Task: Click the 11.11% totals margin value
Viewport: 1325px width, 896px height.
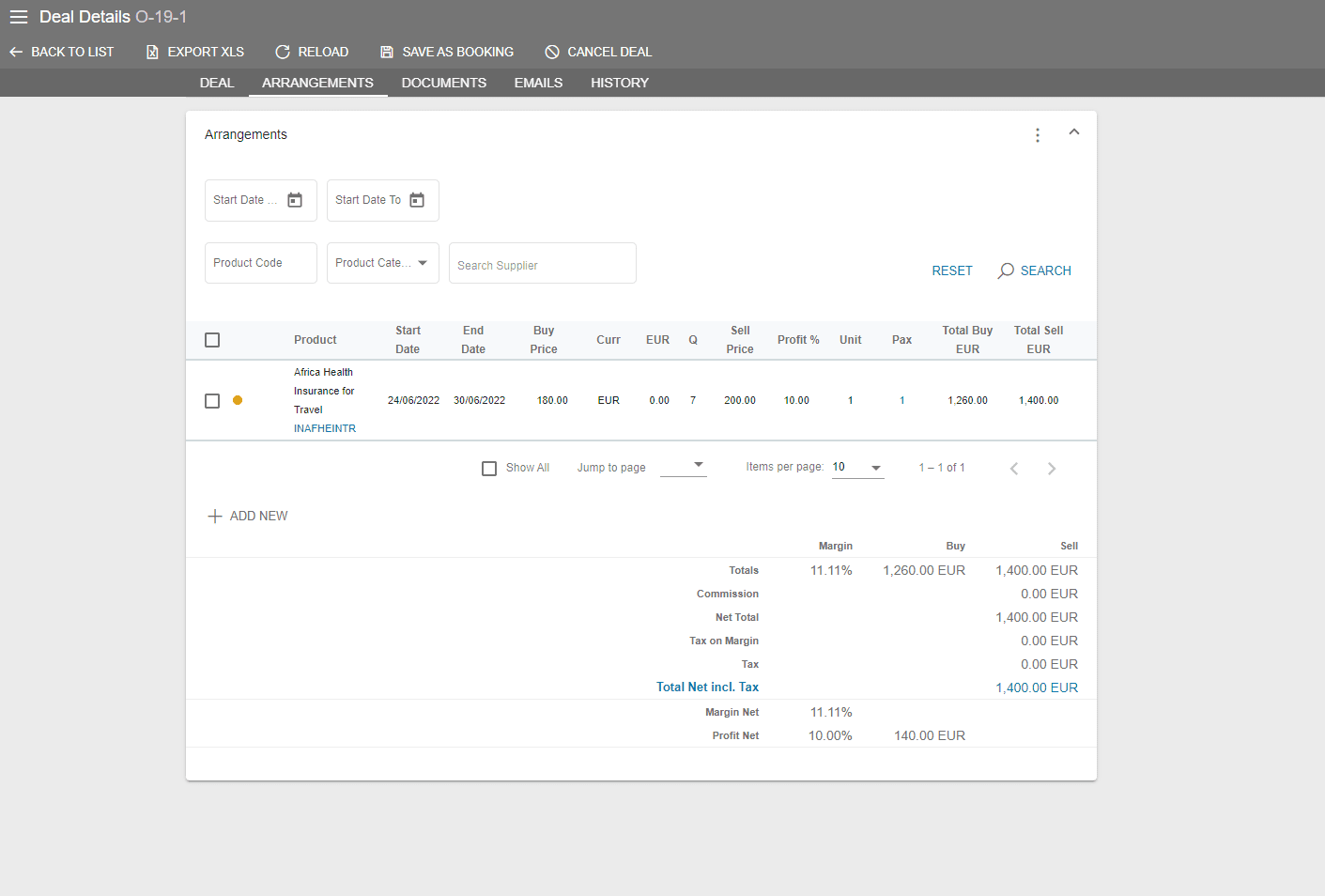Action: [x=831, y=570]
